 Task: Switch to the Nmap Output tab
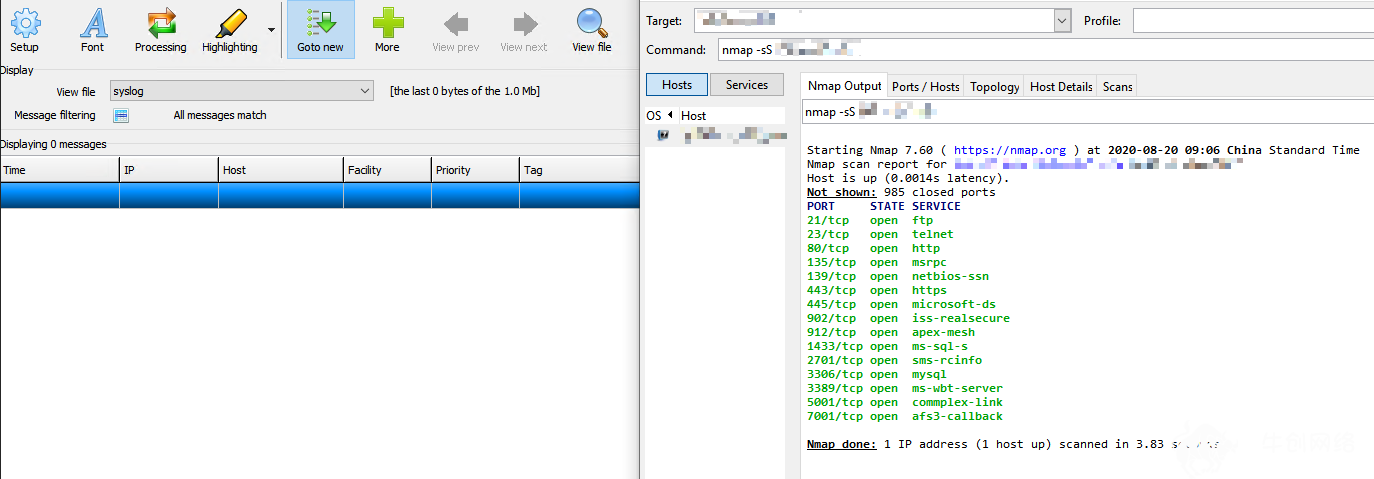(x=845, y=86)
